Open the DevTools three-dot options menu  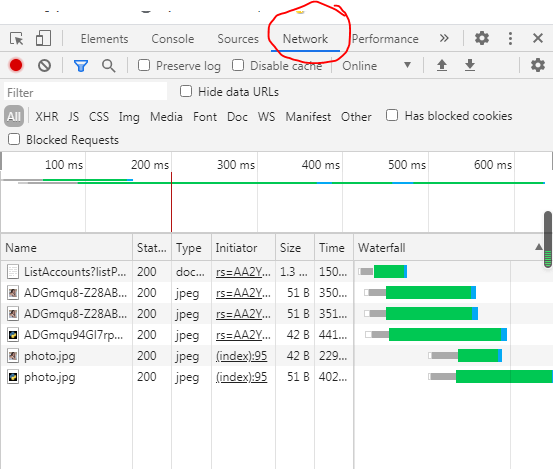pos(510,38)
